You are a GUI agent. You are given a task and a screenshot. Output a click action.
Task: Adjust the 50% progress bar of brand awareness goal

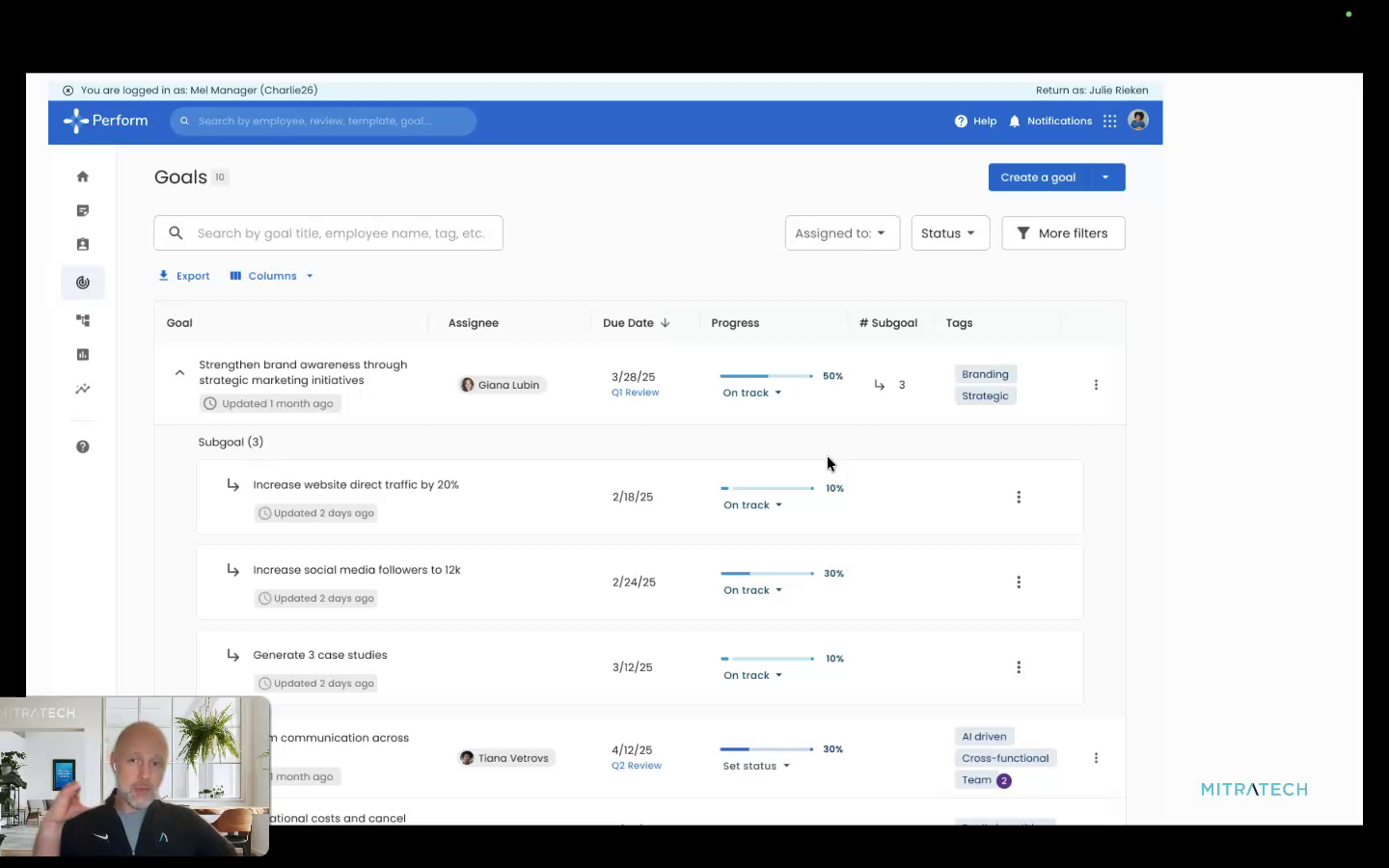pyautogui.click(x=767, y=376)
